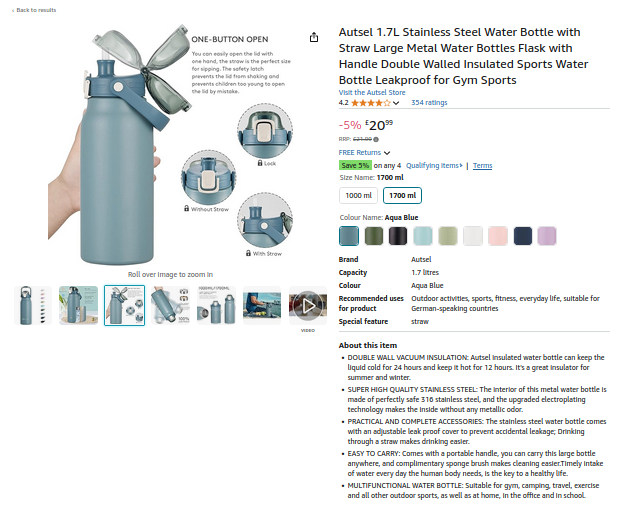Screen dimensions: 620x507
Task: Select the 1000 ml size option
Action: (358, 195)
